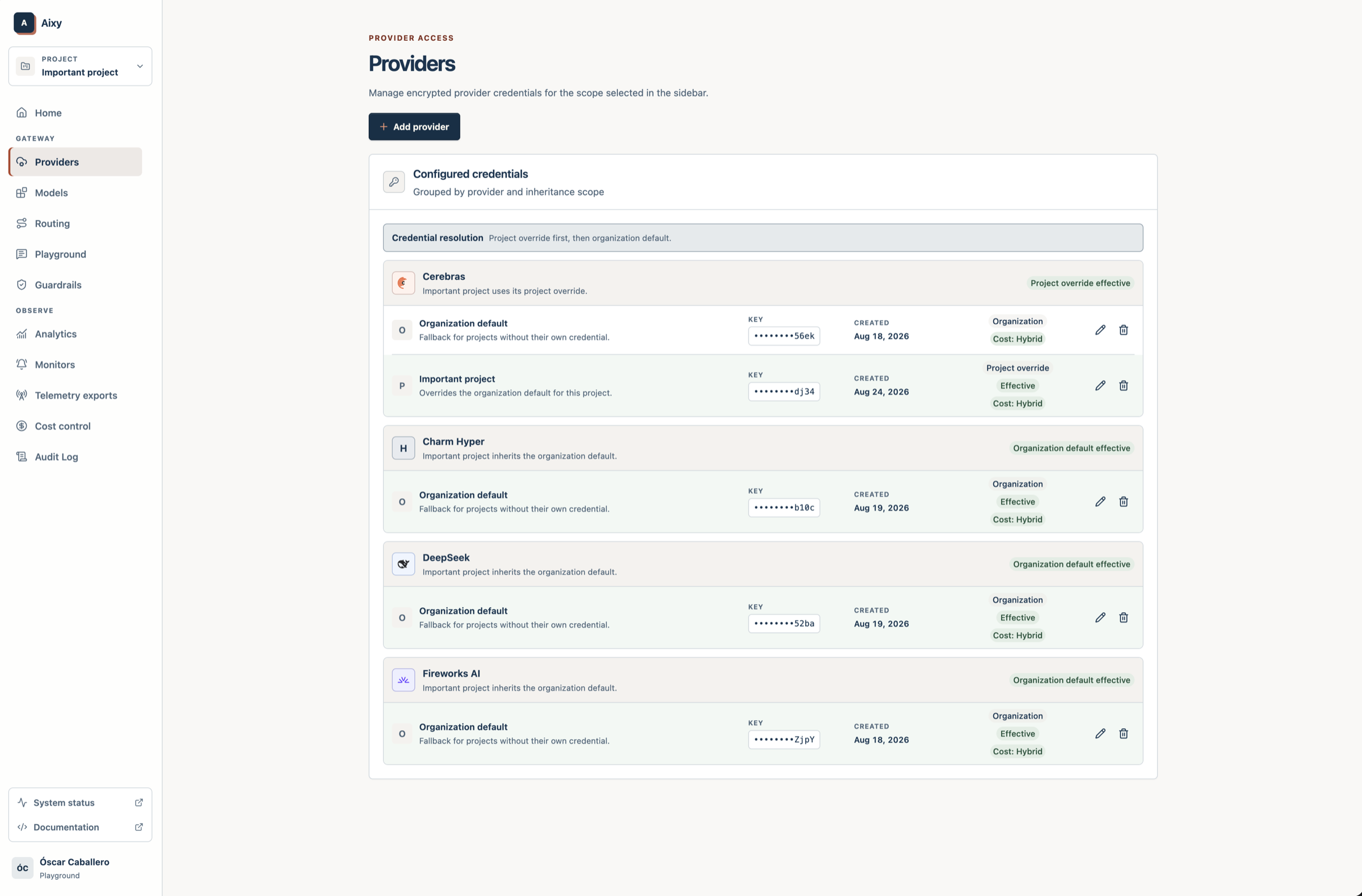Click the Audit Log icon
1362x896 pixels.
[22, 457]
